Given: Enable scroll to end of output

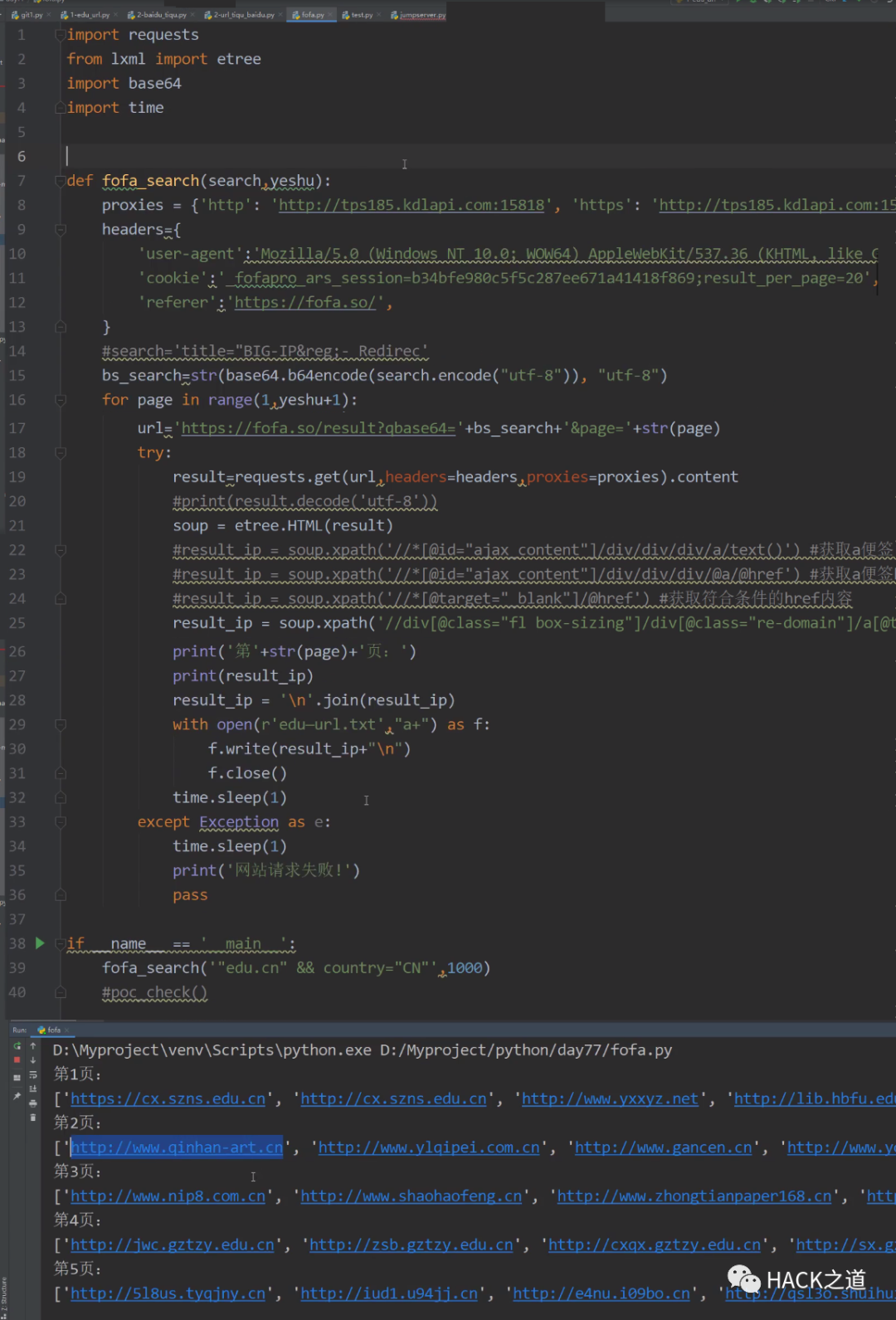Looking at the screenshot, I should (x=33, y=1089).
